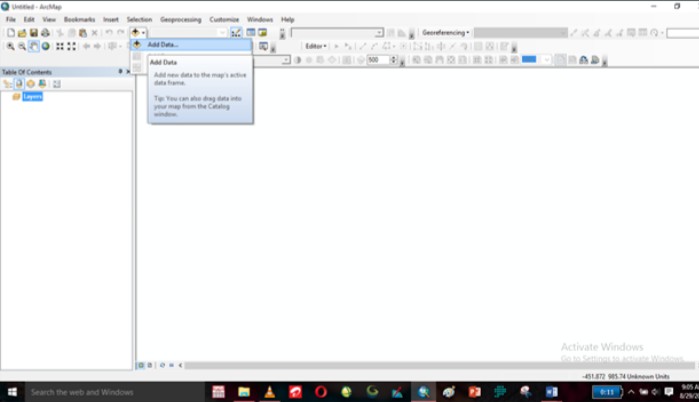Open the Selection menu
Image resolution: width=699 pixels, height=402 pixels.
tap(139, 20)
